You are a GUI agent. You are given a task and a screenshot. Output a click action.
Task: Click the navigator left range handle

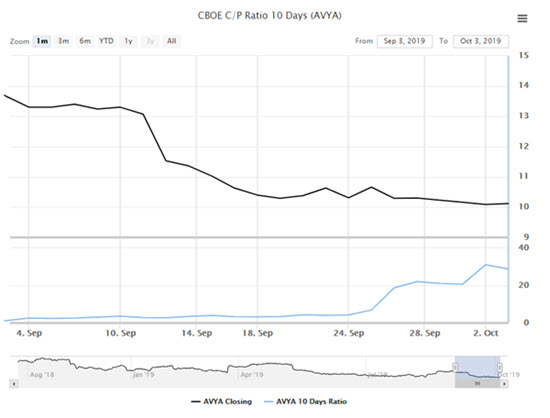point(455,367)
